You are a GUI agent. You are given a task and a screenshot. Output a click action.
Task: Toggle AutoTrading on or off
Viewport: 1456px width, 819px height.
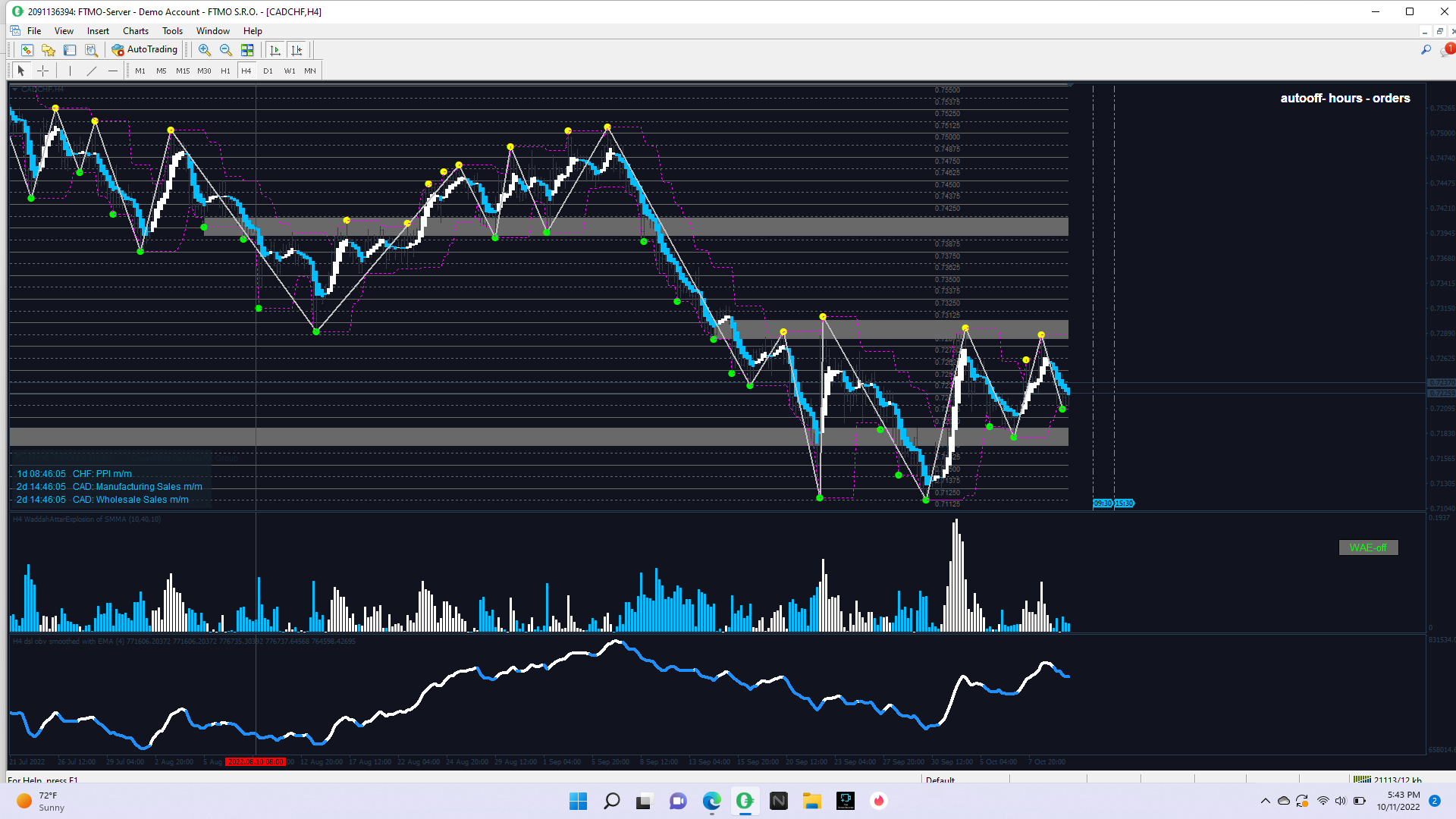coord(144,50)
